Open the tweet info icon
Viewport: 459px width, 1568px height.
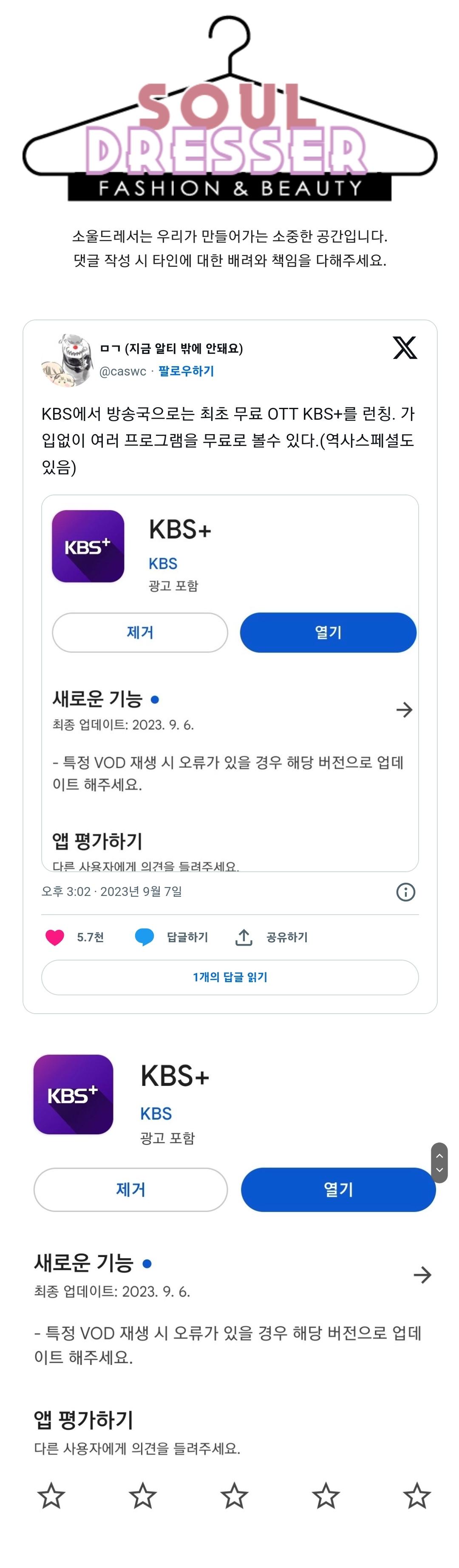(x=407, y=893)
